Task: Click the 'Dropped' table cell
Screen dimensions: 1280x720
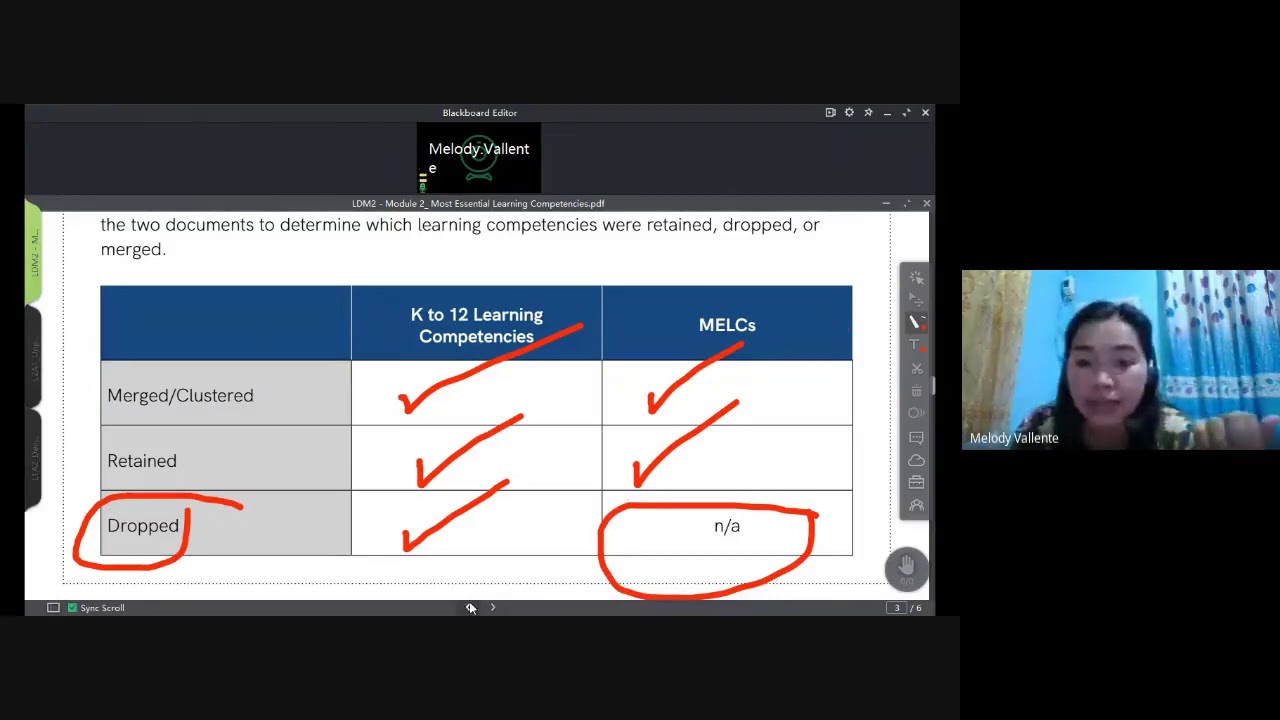Action: [x=226, y=523]
